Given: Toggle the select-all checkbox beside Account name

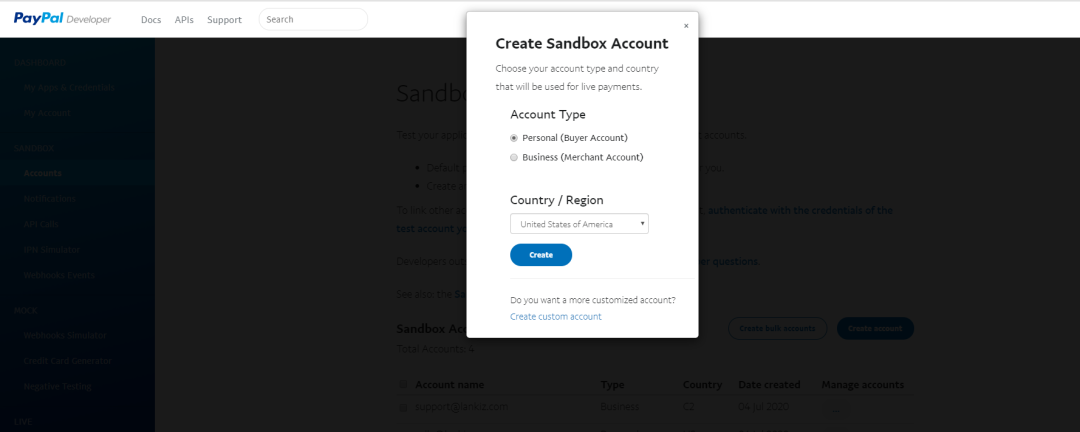Looking at the screenshot, I should (403, 385).
